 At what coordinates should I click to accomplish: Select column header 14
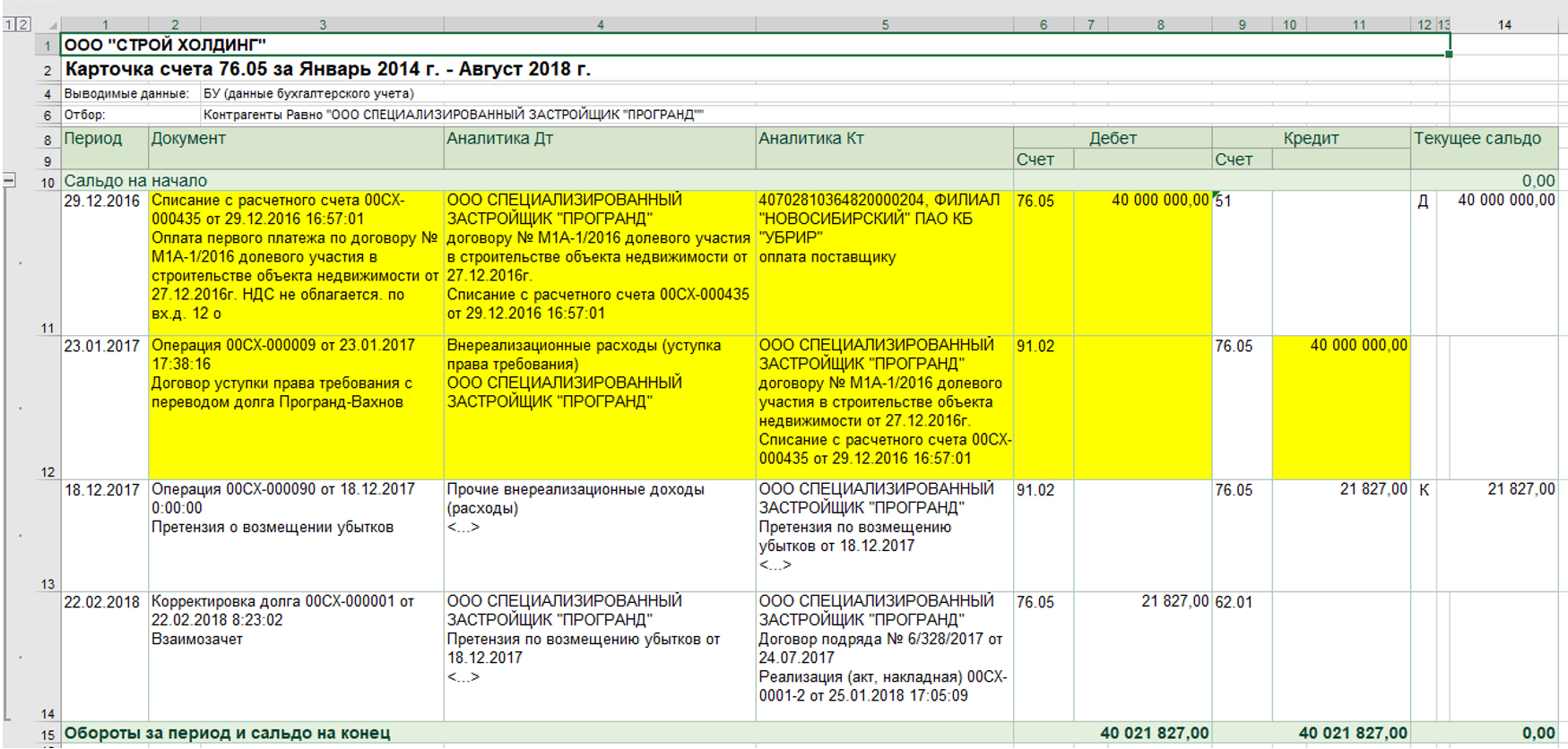coord(1504,24)
